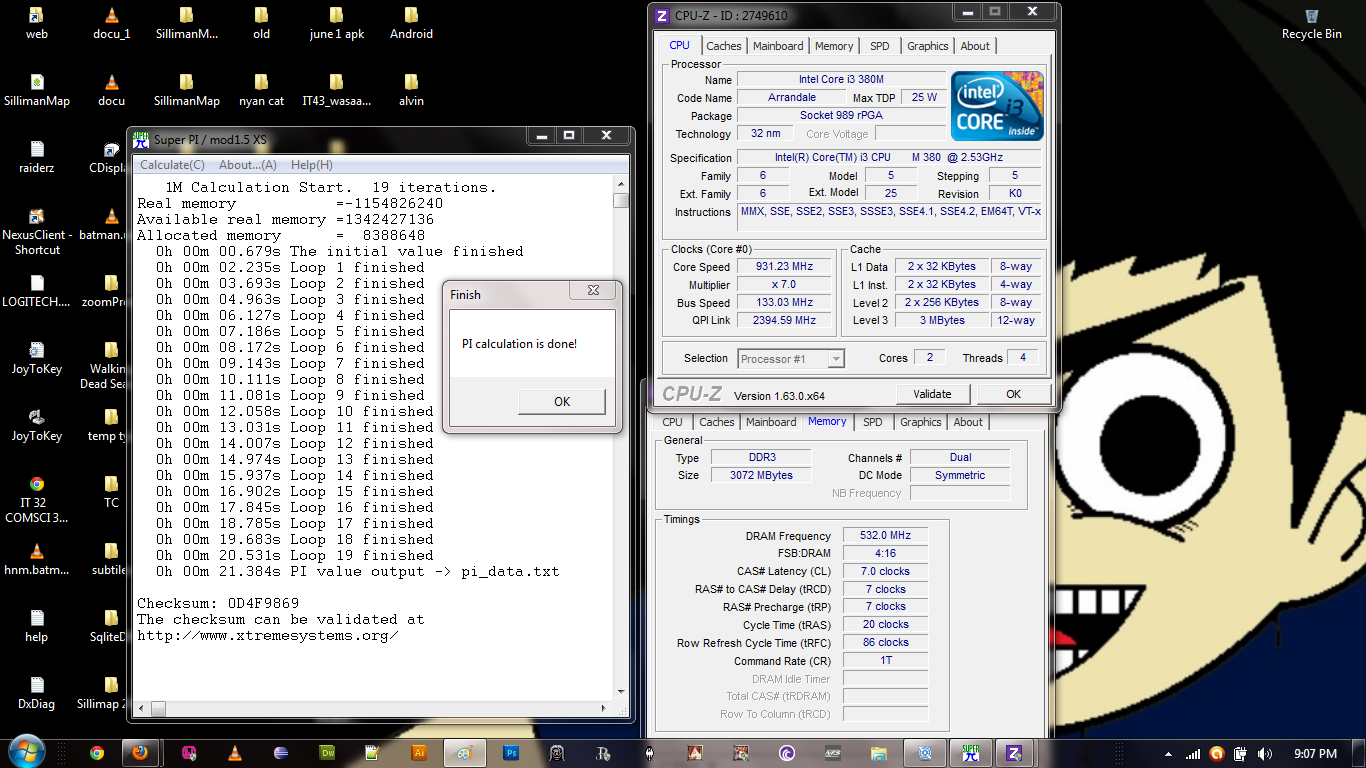Click the 'Loop 19 finished' line
Viewport: 1366px width, 768px height.
(295, 555)
